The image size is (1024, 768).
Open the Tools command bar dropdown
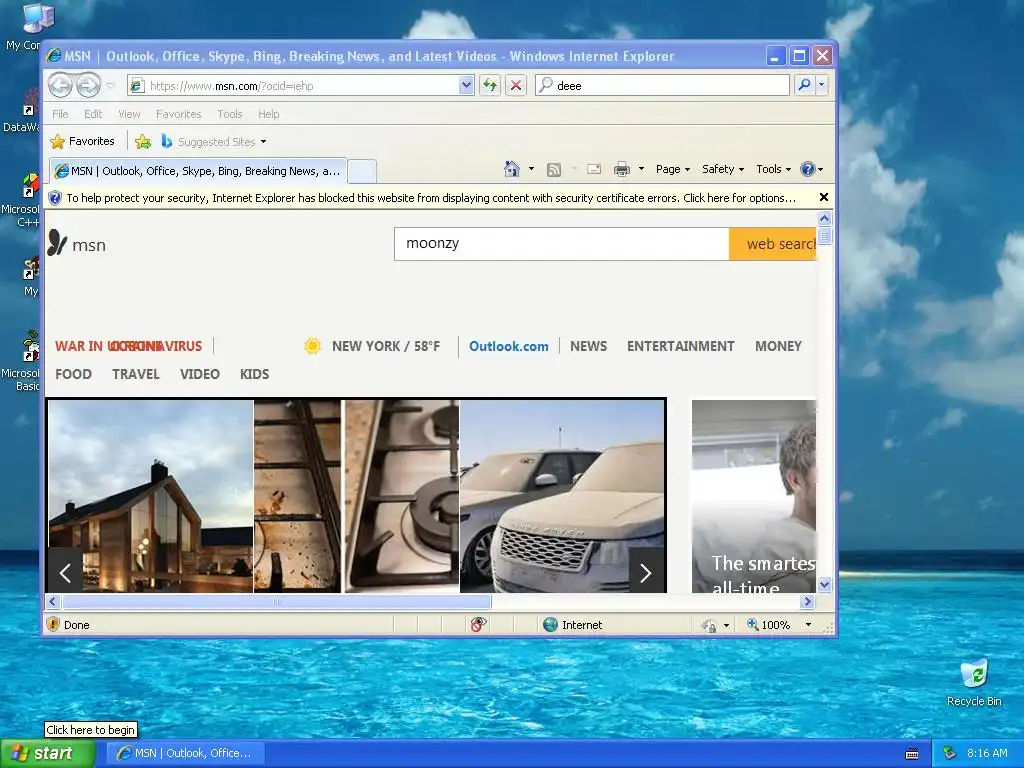773,169
